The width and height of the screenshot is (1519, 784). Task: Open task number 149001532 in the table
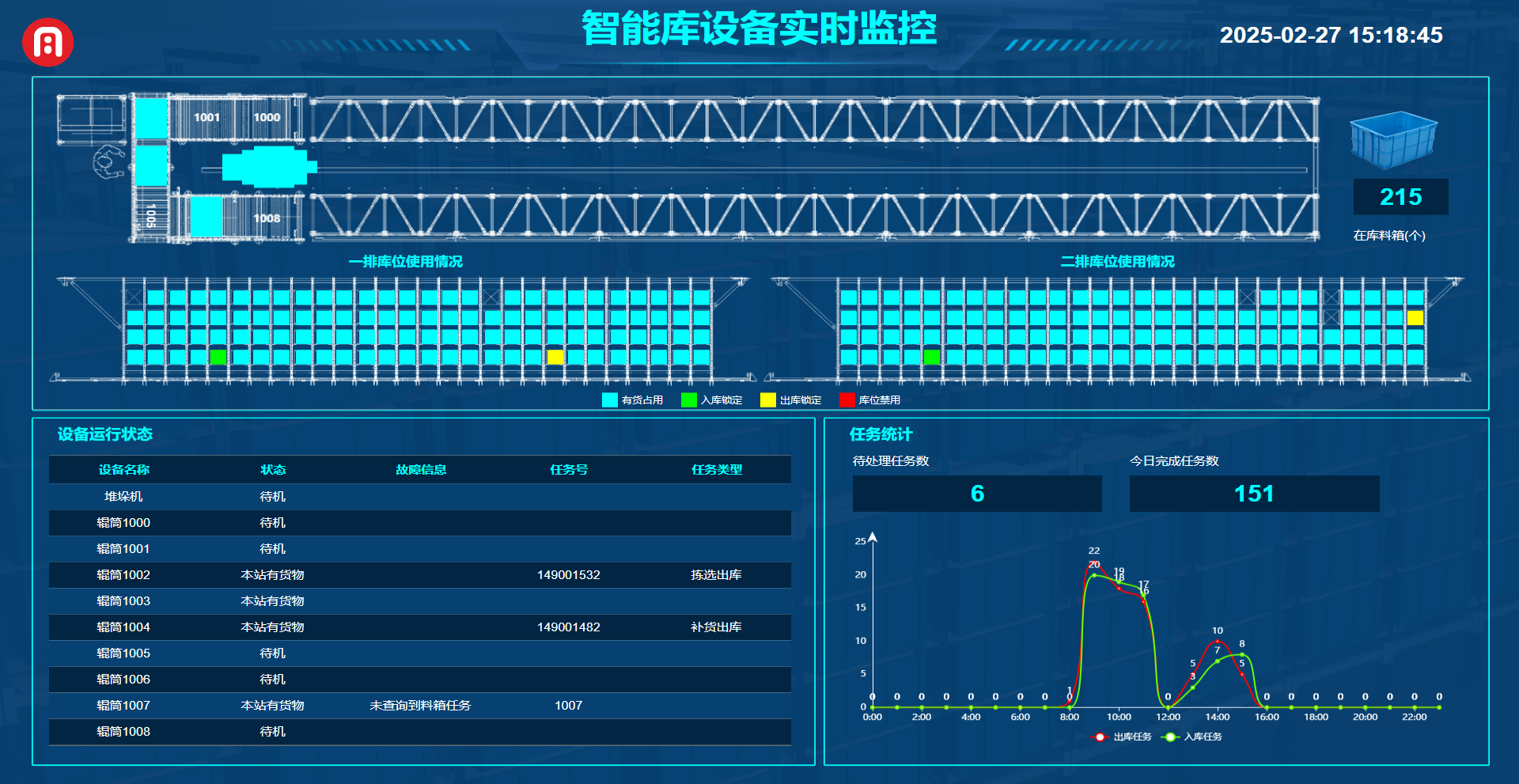[x=568, y=575]
